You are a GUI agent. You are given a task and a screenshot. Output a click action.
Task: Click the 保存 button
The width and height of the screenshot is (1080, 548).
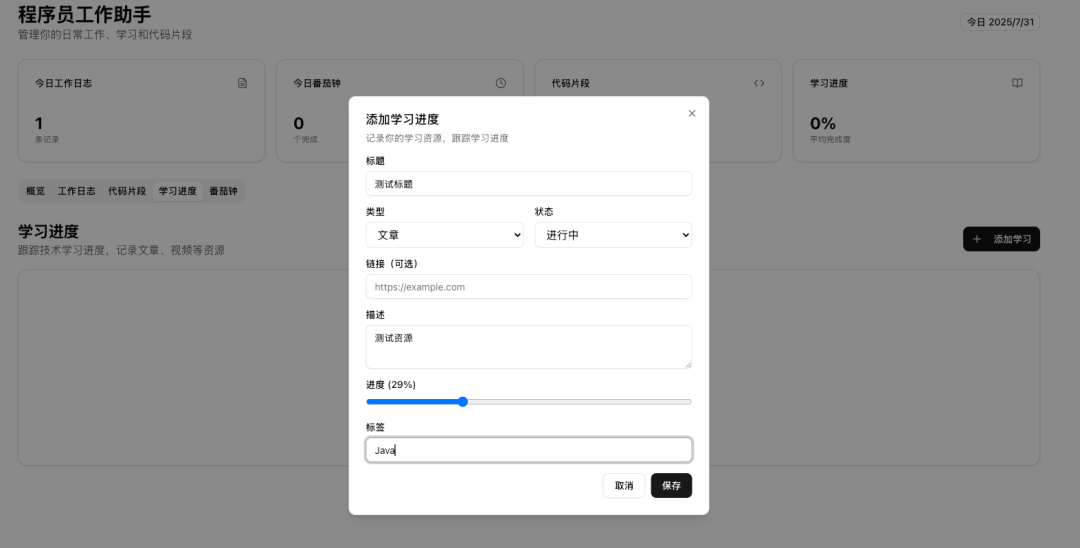click(672, 486)
